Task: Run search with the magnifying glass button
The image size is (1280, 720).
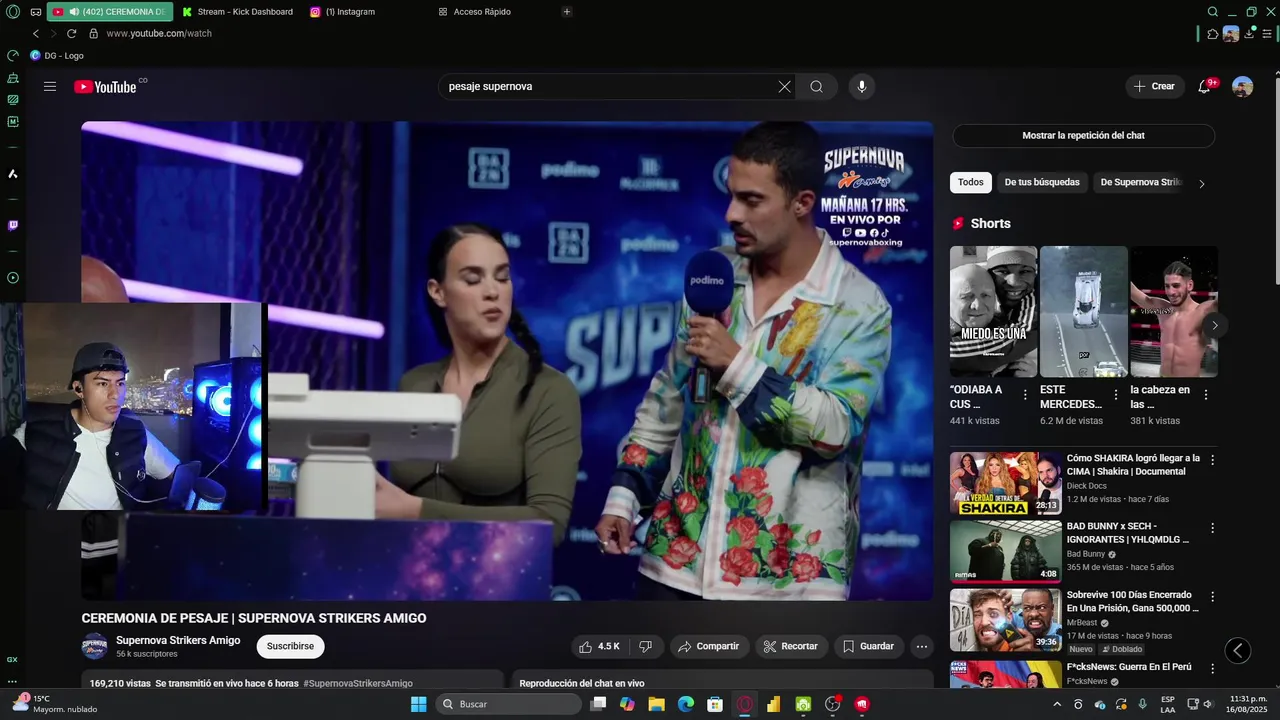Action: [817, 87]
